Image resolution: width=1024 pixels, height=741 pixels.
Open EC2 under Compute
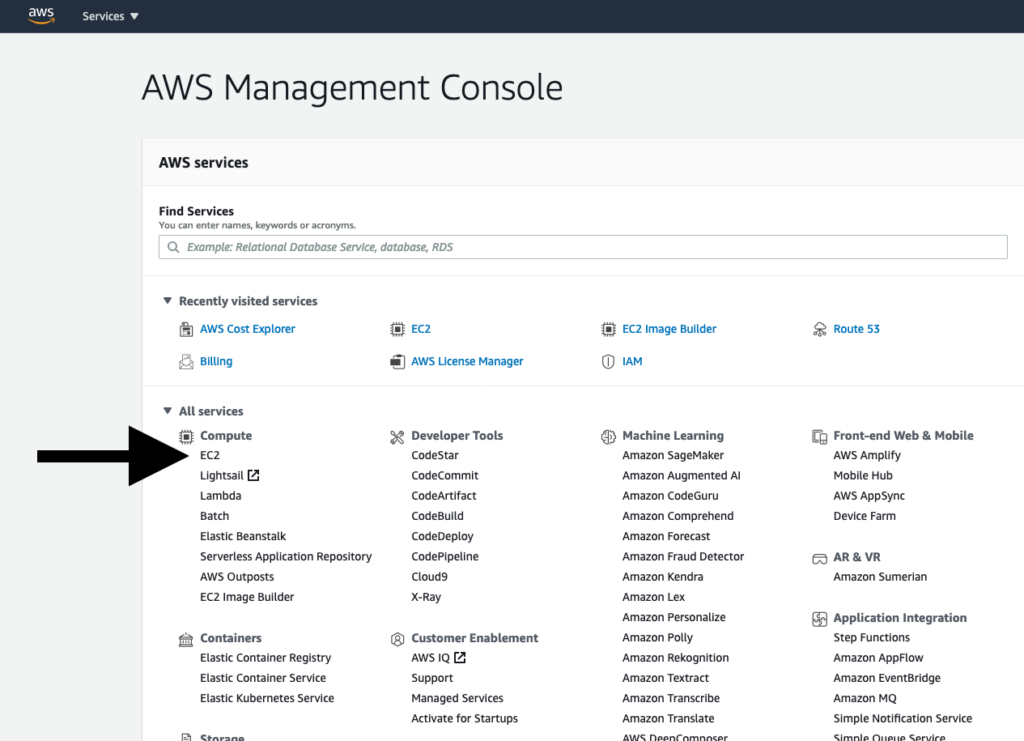tap(210, 455)
